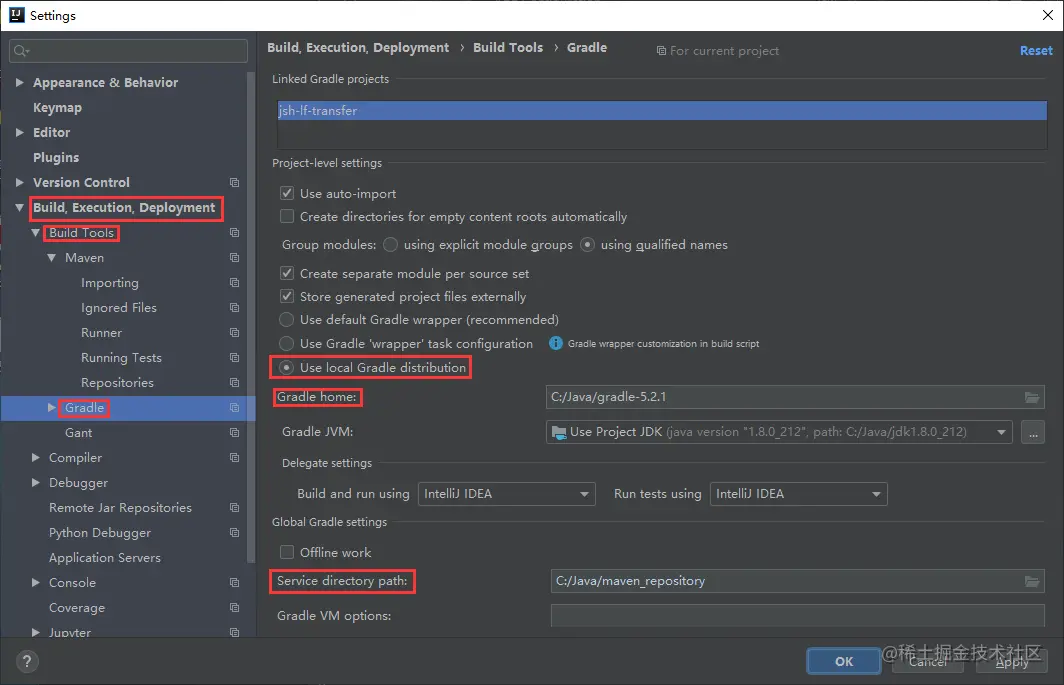Viewport: 1064px width, 685px height.
Task: Click project-level icon beside Remote Jar Repositories
Action: 234,508
